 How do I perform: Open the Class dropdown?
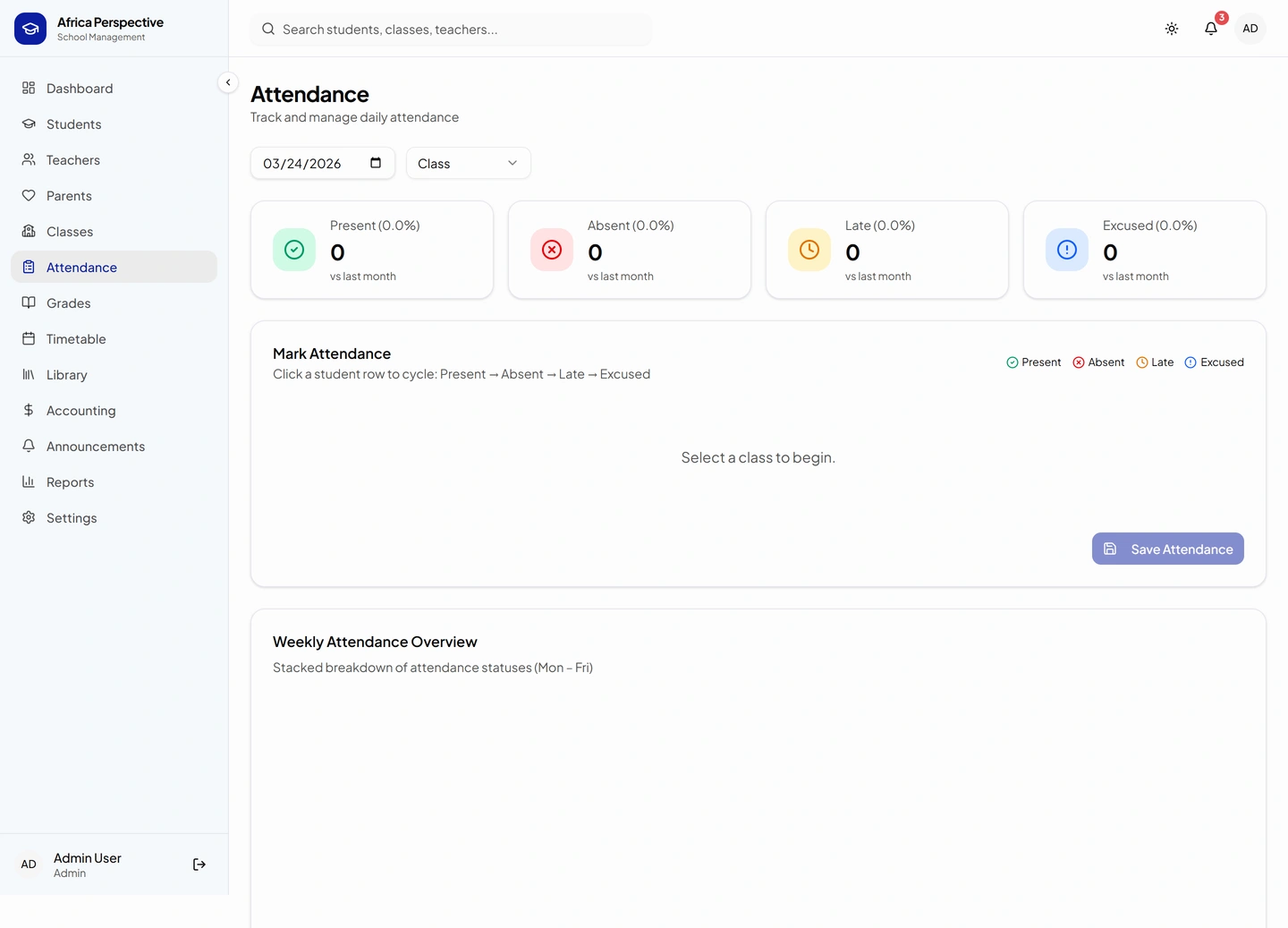click(469, 163)
